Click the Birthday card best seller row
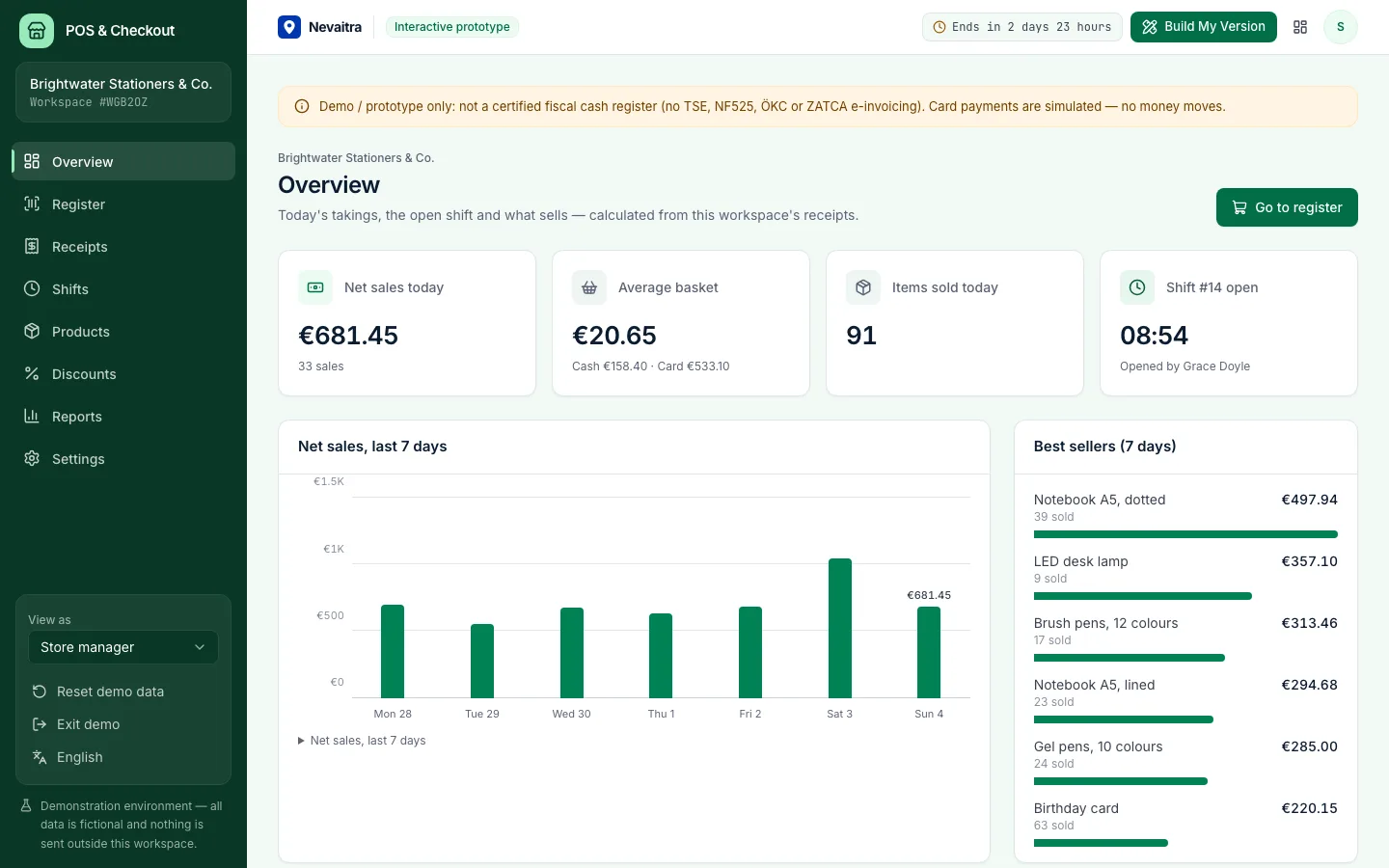The image size is (1389, 868). click(1185, 824)
